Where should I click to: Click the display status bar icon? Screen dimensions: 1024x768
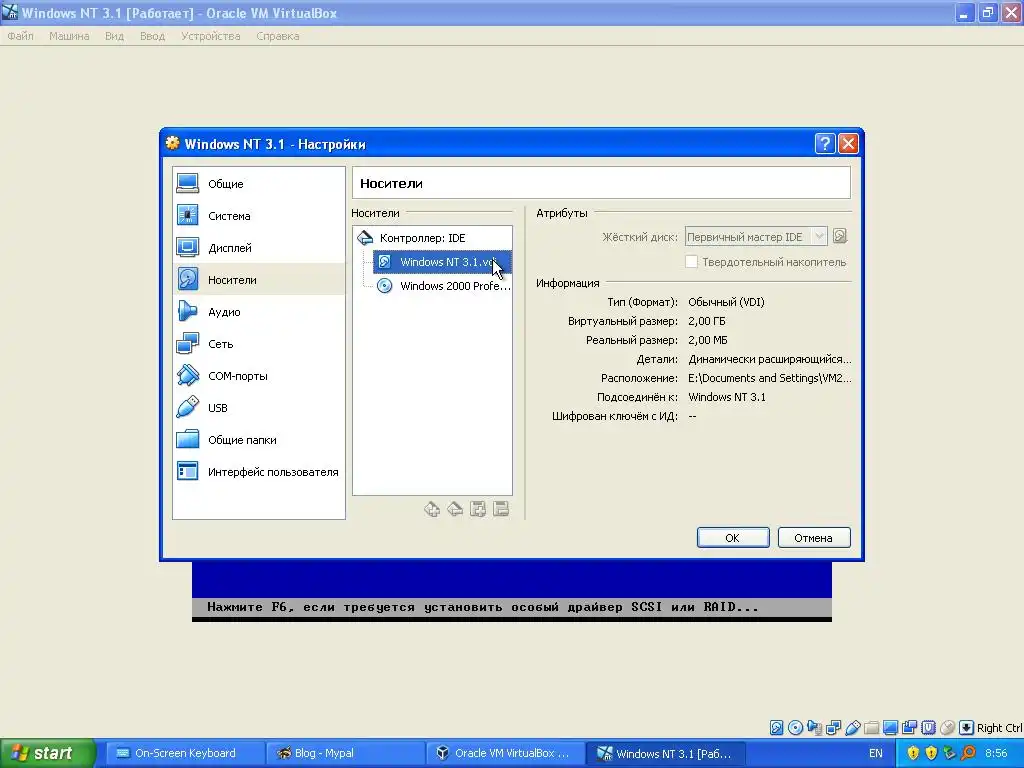tap(890, 728)
